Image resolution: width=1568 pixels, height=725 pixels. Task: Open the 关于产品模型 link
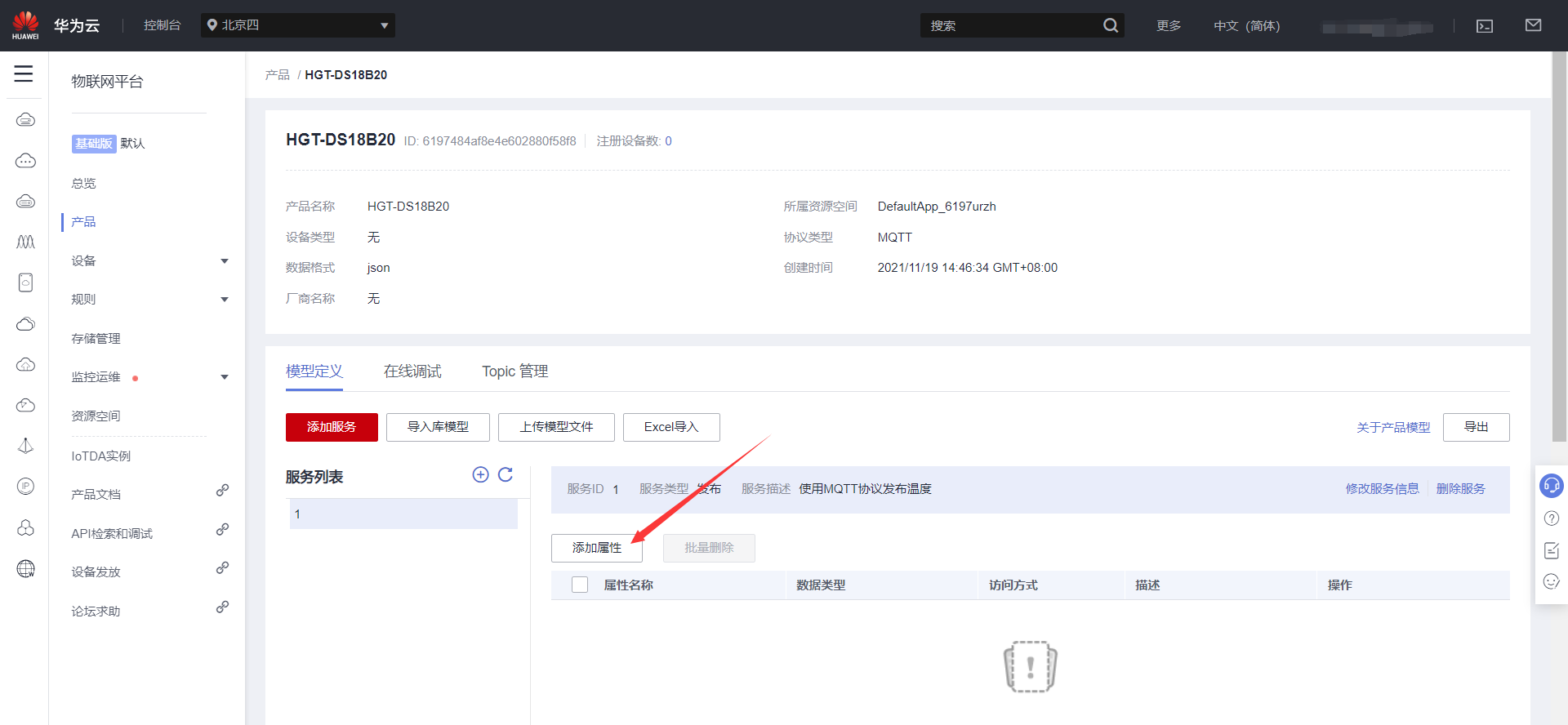tap(1393, 427)
